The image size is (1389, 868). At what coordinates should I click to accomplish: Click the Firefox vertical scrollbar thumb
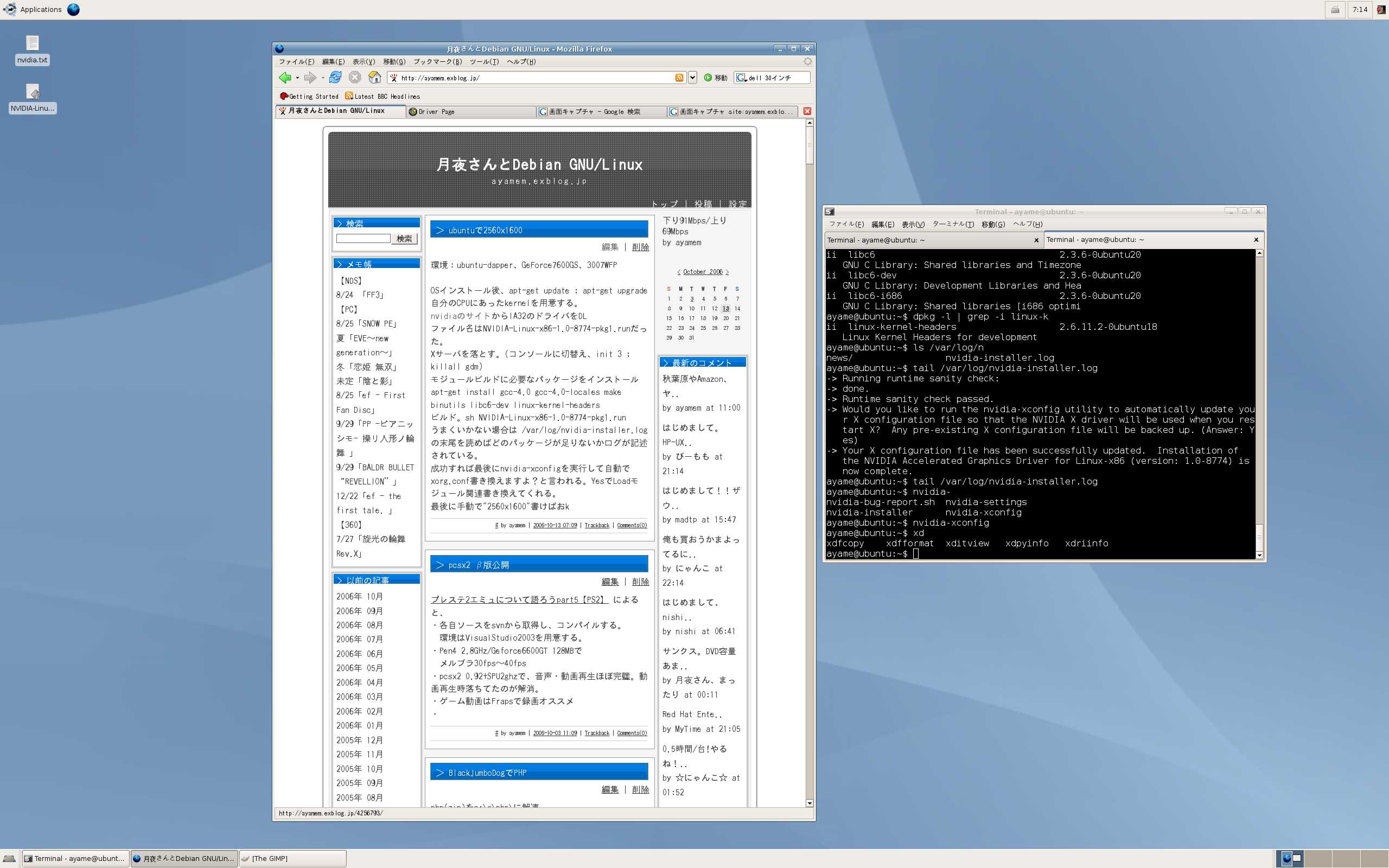[810, 145]
